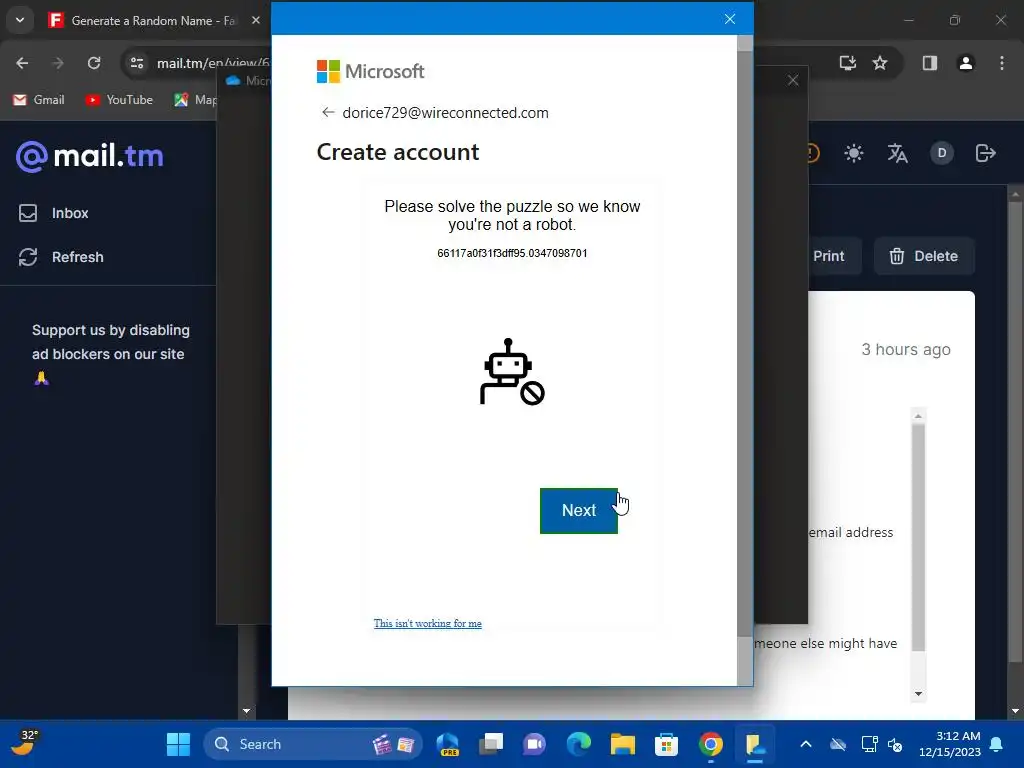Open Microsoft Edge from taskbar
This screenshot has width=1024, height=768.
(x=579, y=744)
